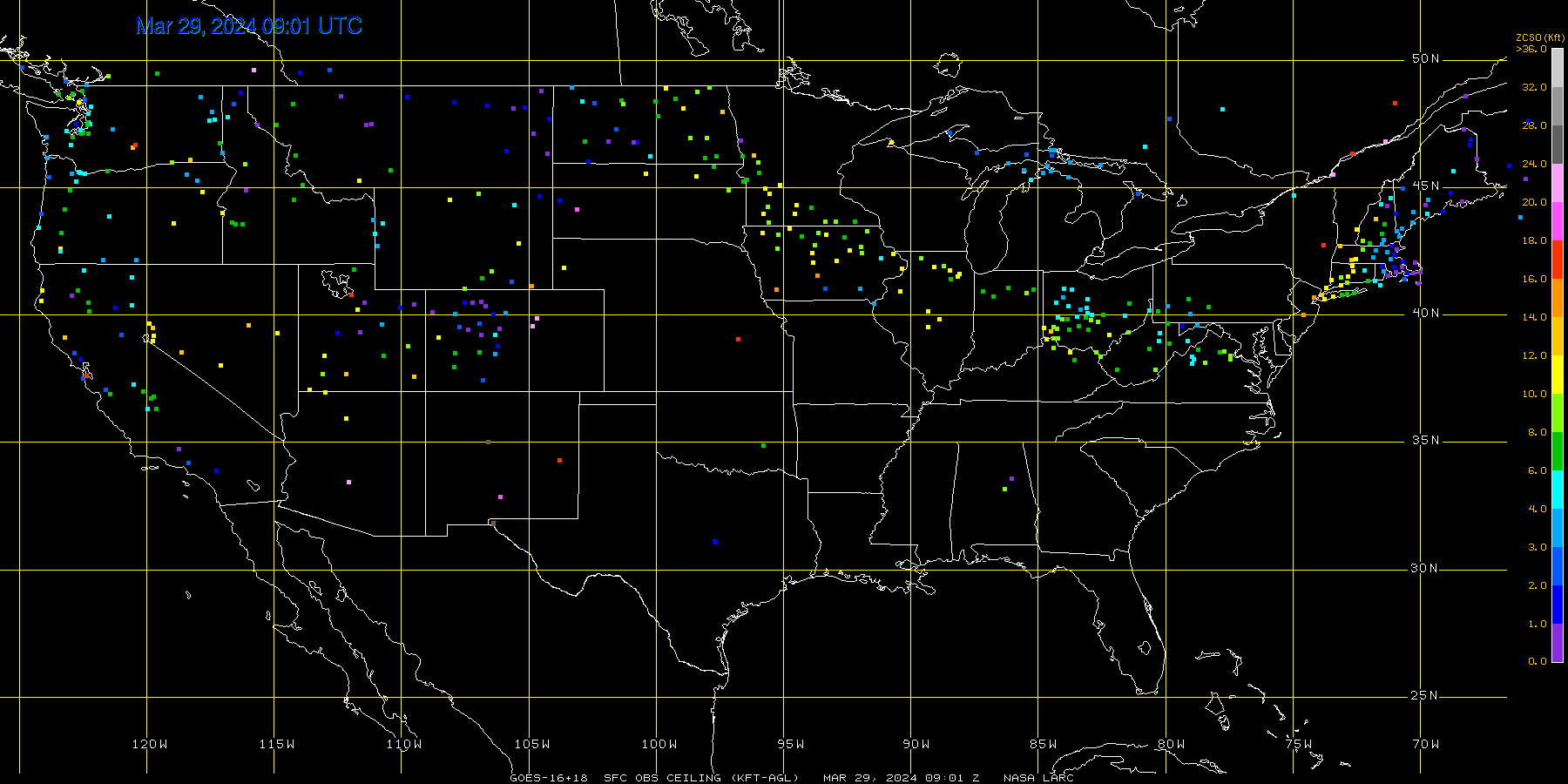
Task: Click the '35 N' latitude label
Action: click(x=1426, y=441)
